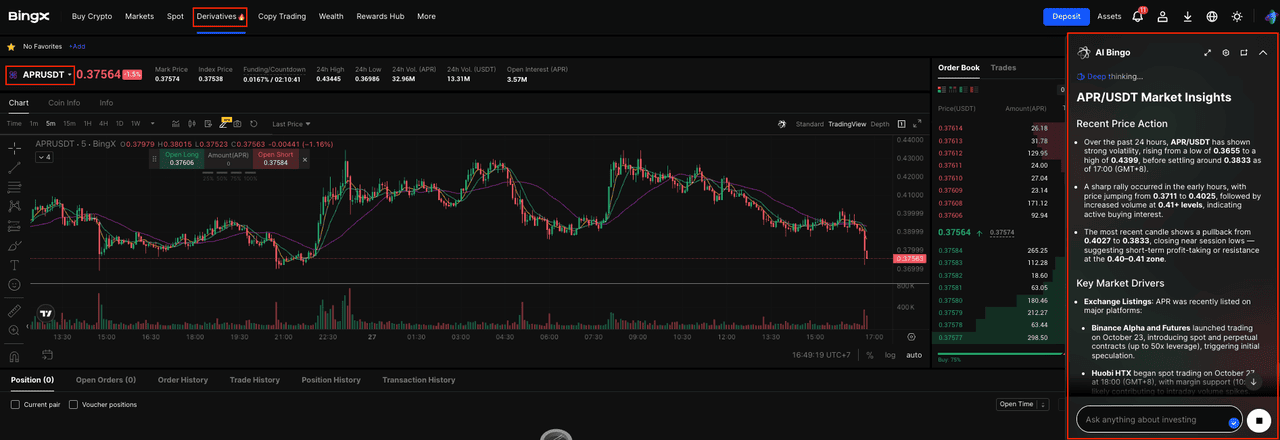Click the Open Long button
1280x440 pixels.
[181, 158]
